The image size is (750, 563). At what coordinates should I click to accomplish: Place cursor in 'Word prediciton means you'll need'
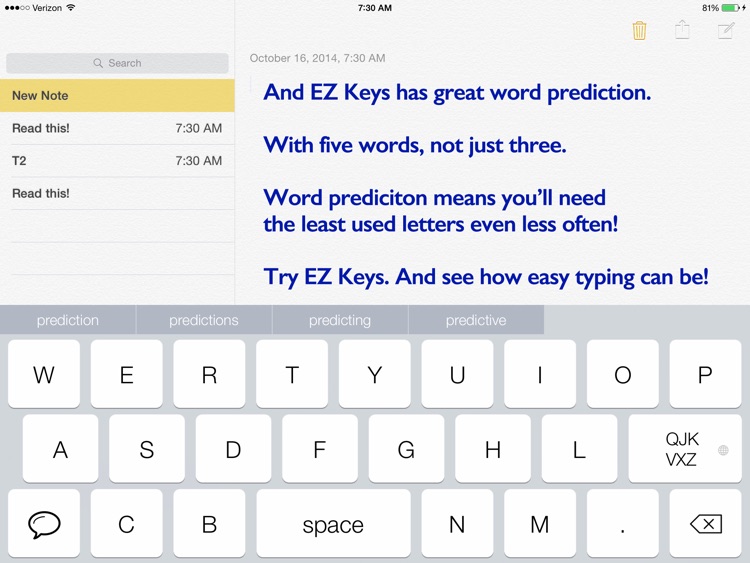pos(435,198)
